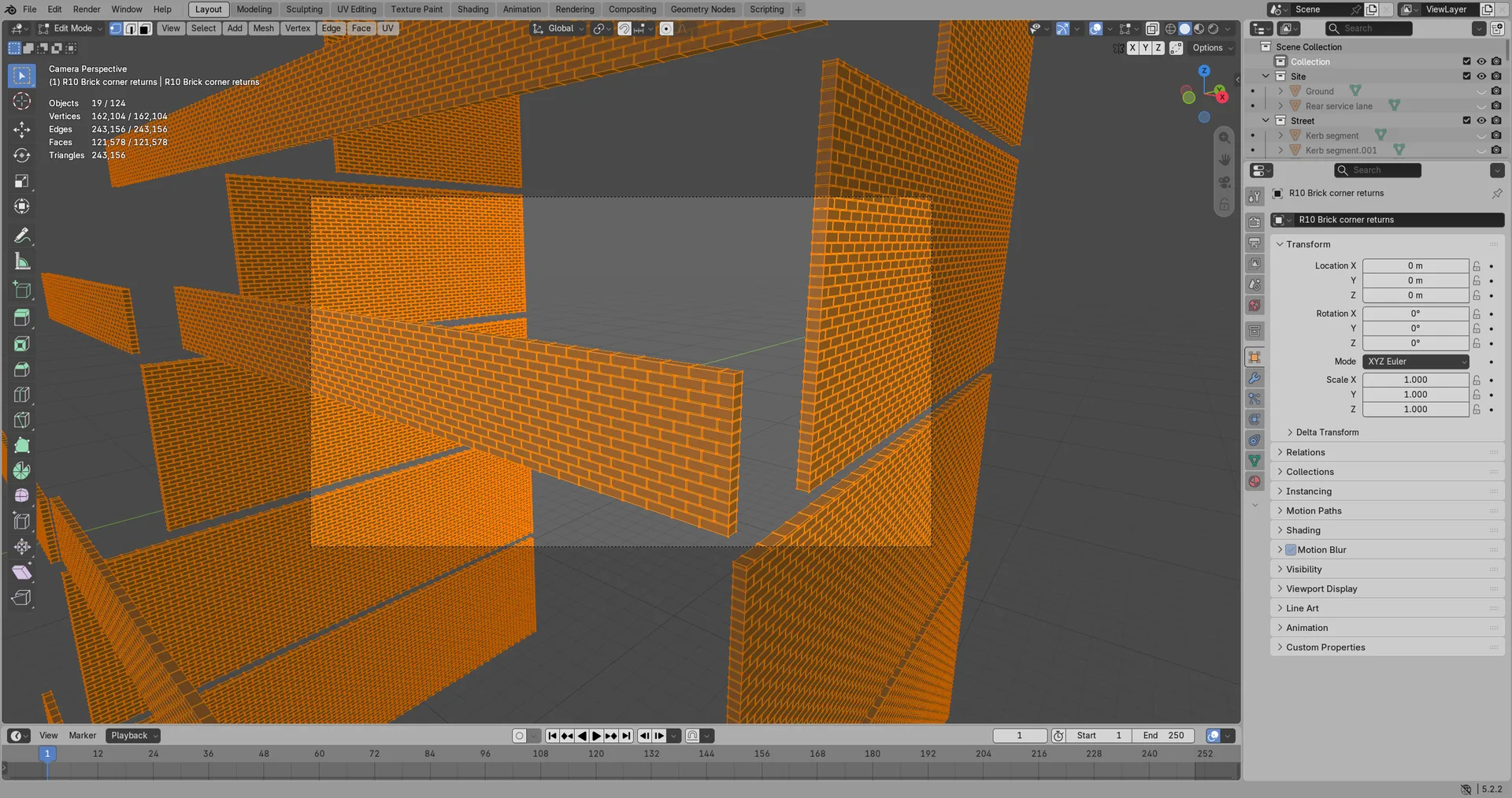The image size is (1512, 798).
Task: Open the Global transform orientation dropdown
Action: pyautogui.click(x=558, y=28)
